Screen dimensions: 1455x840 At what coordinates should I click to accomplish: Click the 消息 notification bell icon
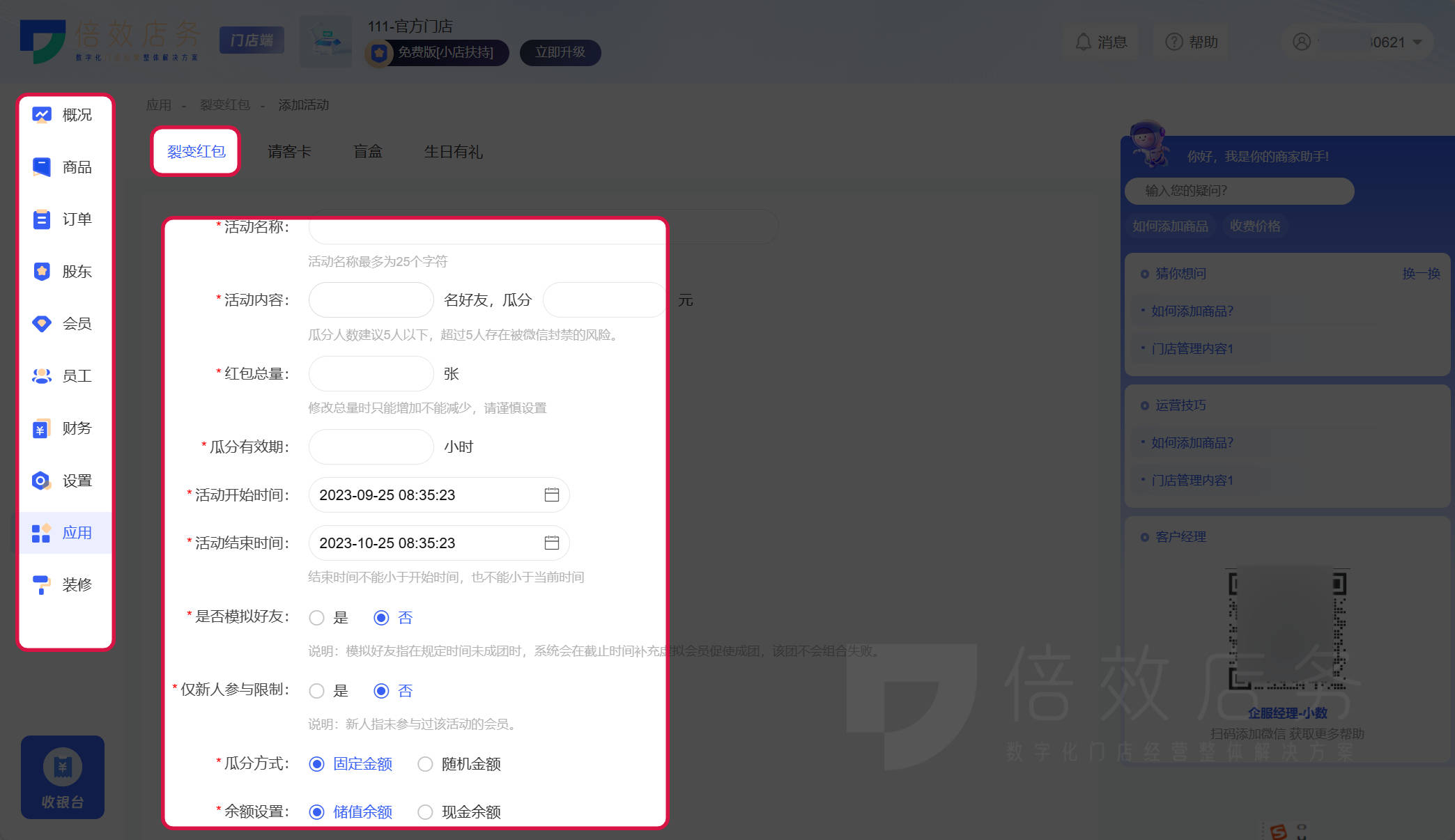[x=1084, y=41]
